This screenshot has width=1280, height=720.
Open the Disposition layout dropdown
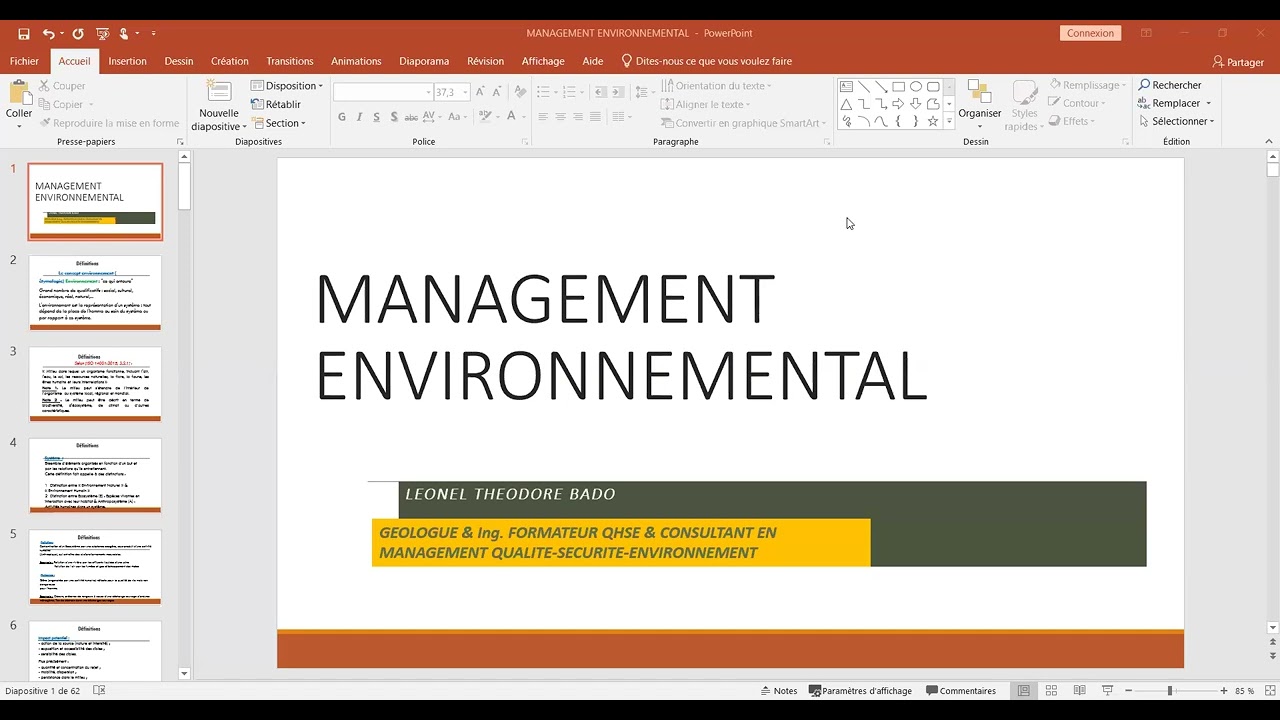tap(287, 86)
